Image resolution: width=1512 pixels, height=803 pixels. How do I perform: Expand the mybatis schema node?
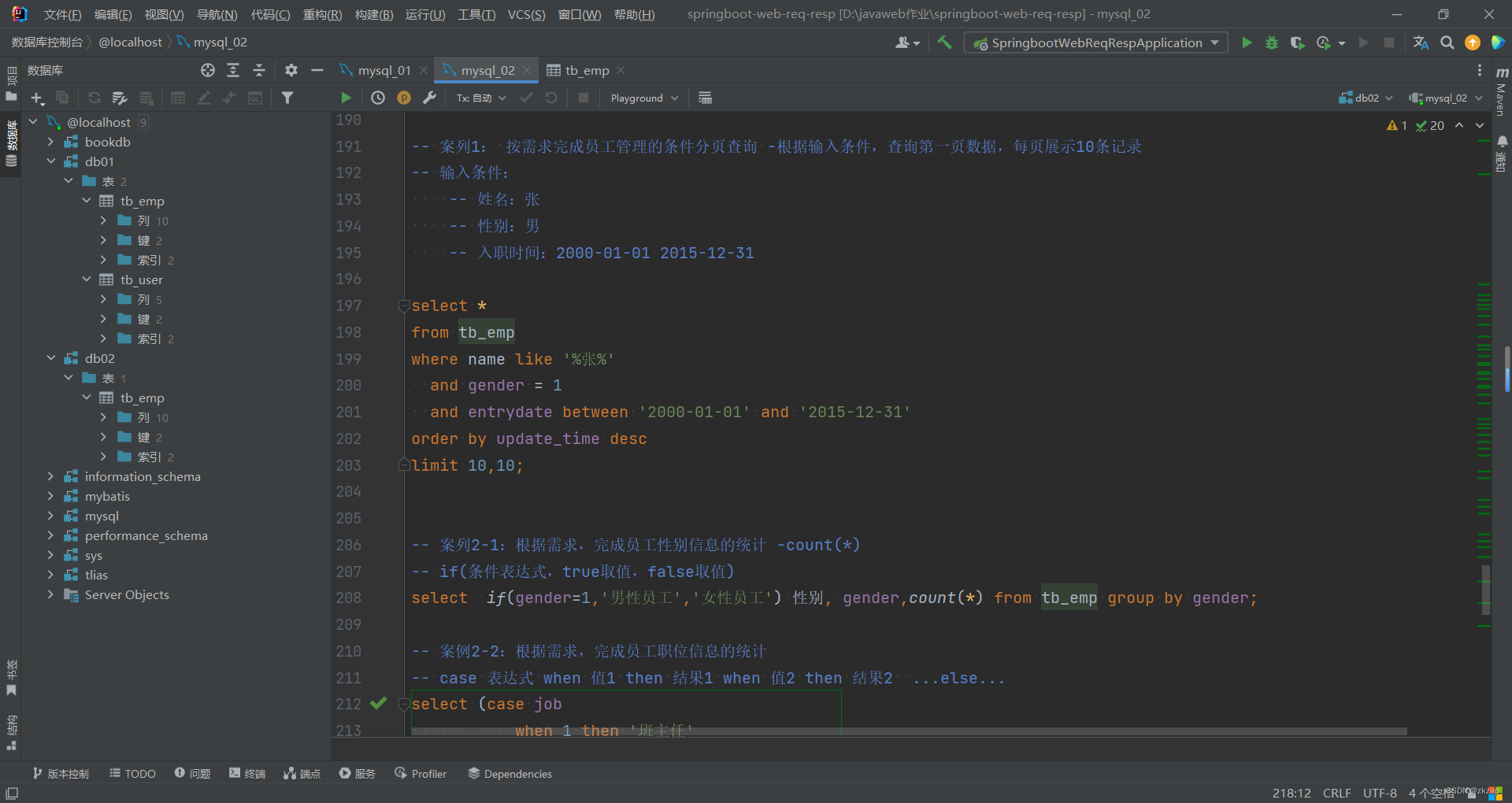pyautogui.click(x=51, y=496)
